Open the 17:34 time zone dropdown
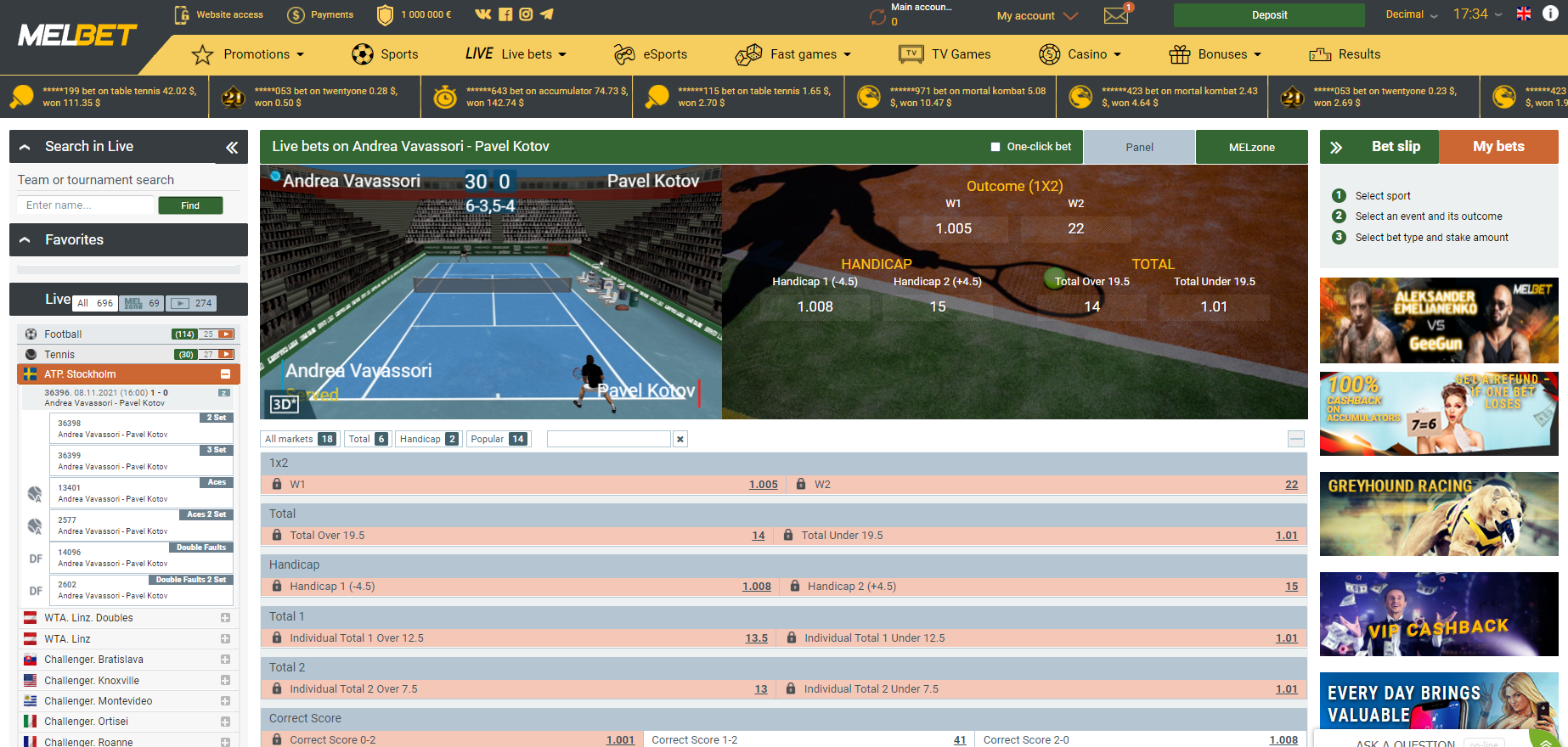 [x=1477, y=14]
